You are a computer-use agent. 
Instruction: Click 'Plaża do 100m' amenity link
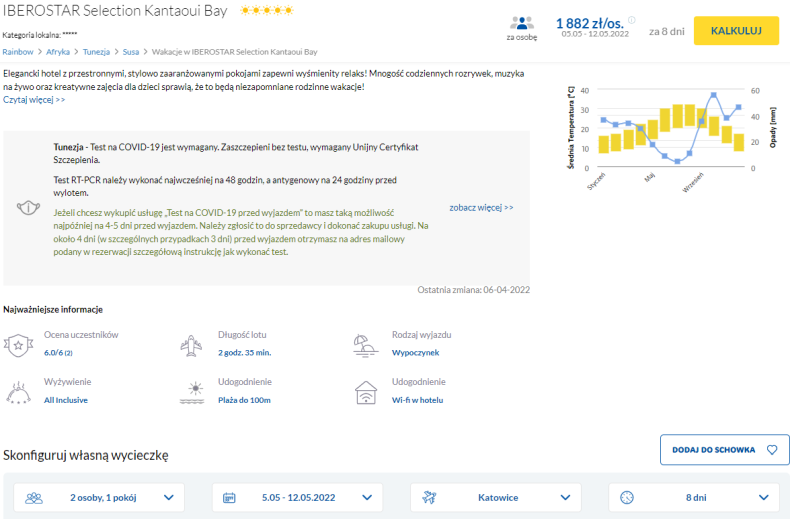244,400
